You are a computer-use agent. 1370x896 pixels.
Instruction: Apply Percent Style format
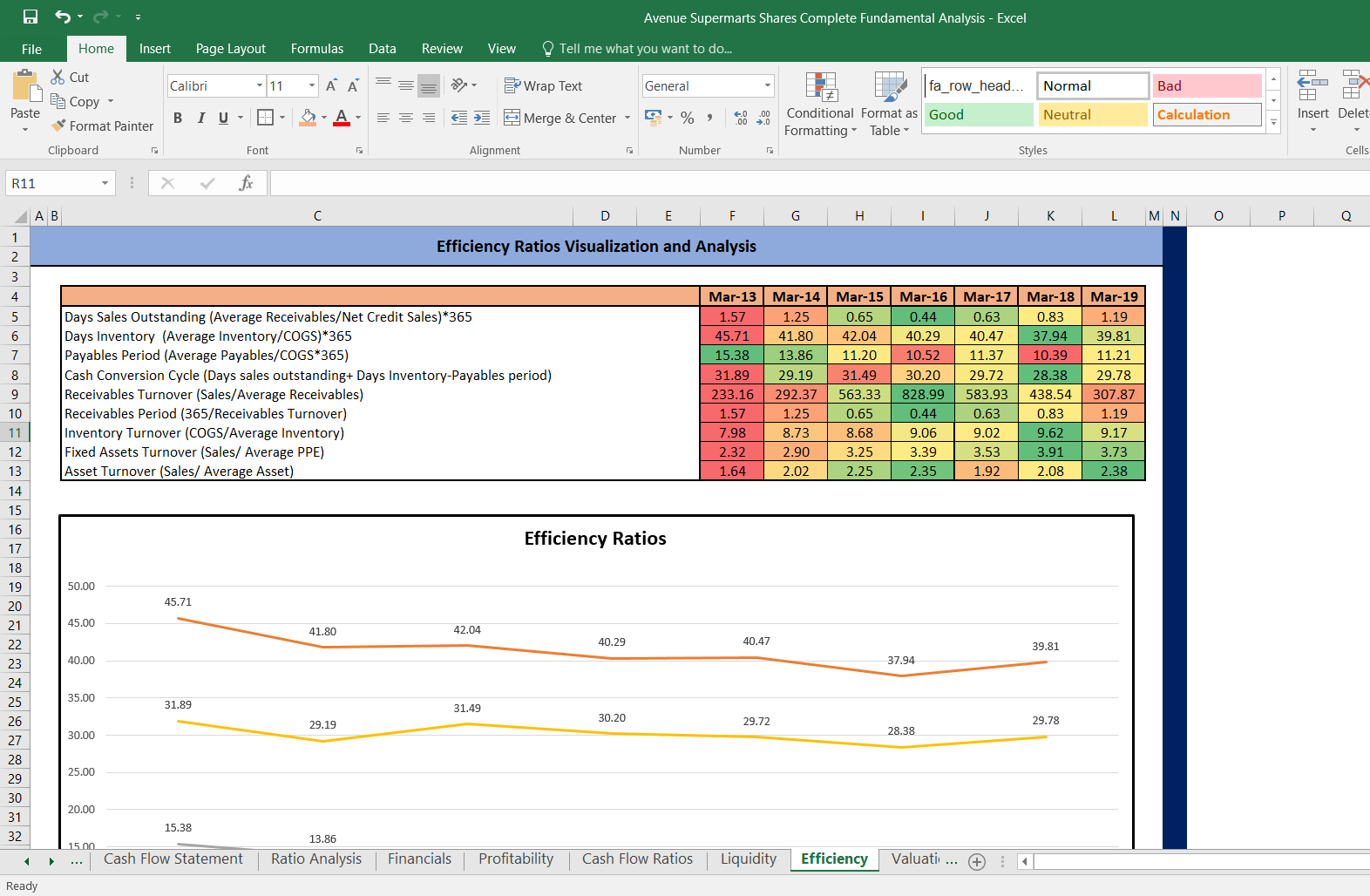pos(688,118)
